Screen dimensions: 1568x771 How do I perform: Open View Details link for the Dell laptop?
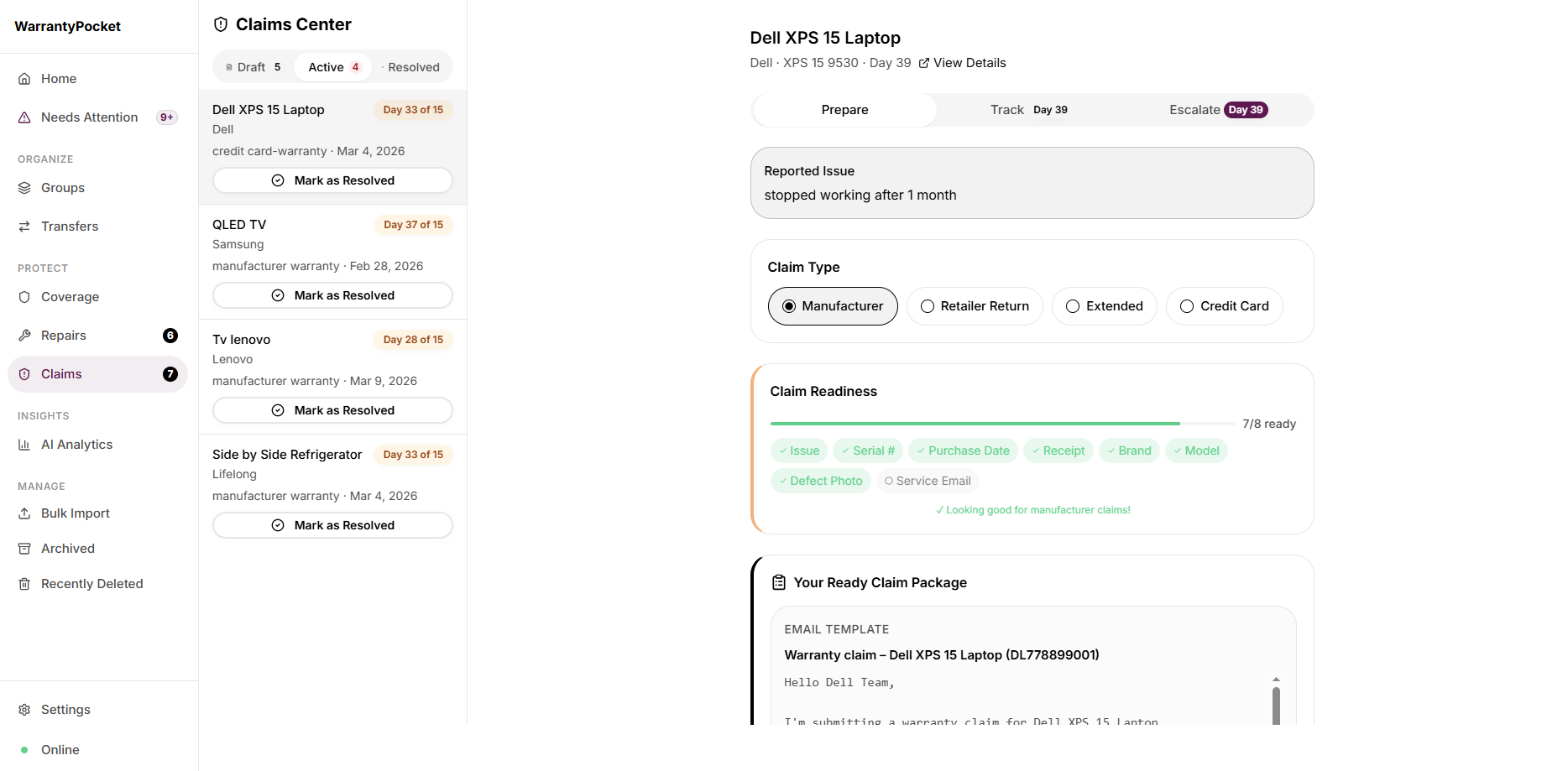962,63
